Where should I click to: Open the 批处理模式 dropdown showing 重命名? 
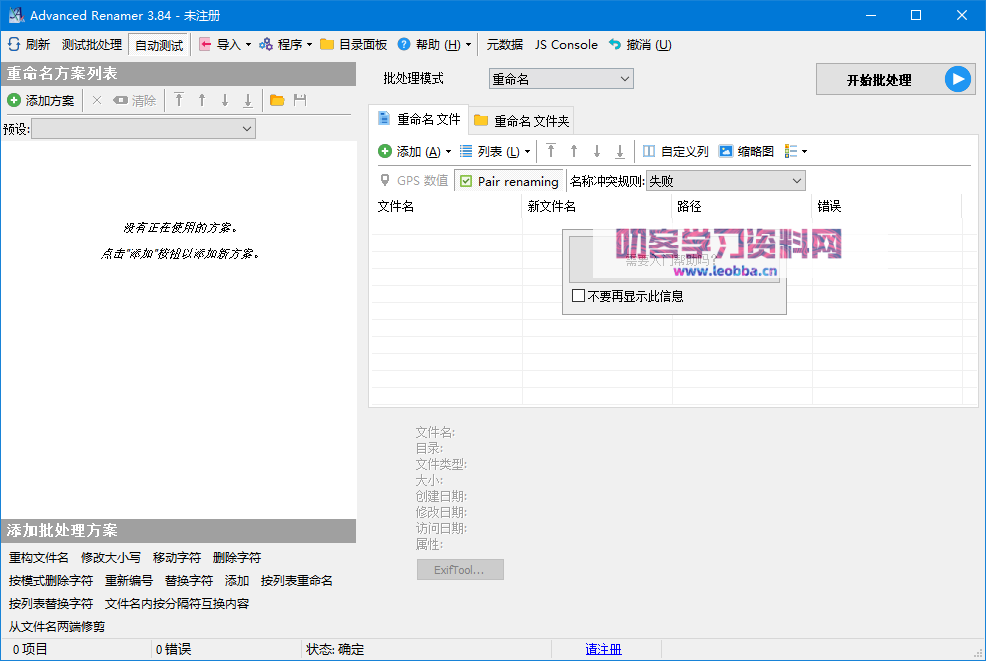pyautogui.click(x=560, y=77)
